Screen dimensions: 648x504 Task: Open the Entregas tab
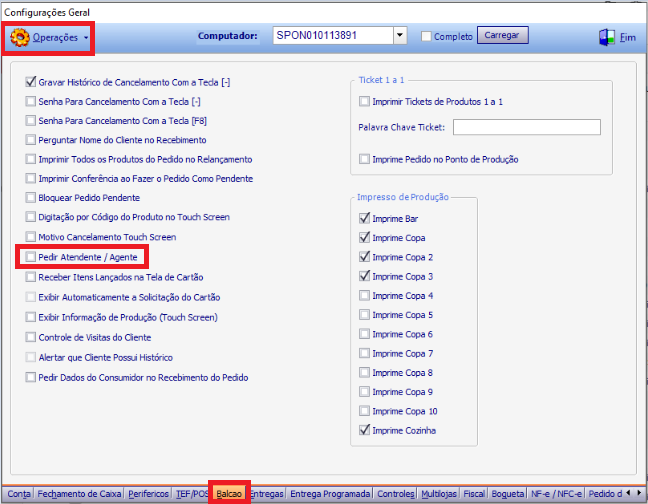click(267, 494)
